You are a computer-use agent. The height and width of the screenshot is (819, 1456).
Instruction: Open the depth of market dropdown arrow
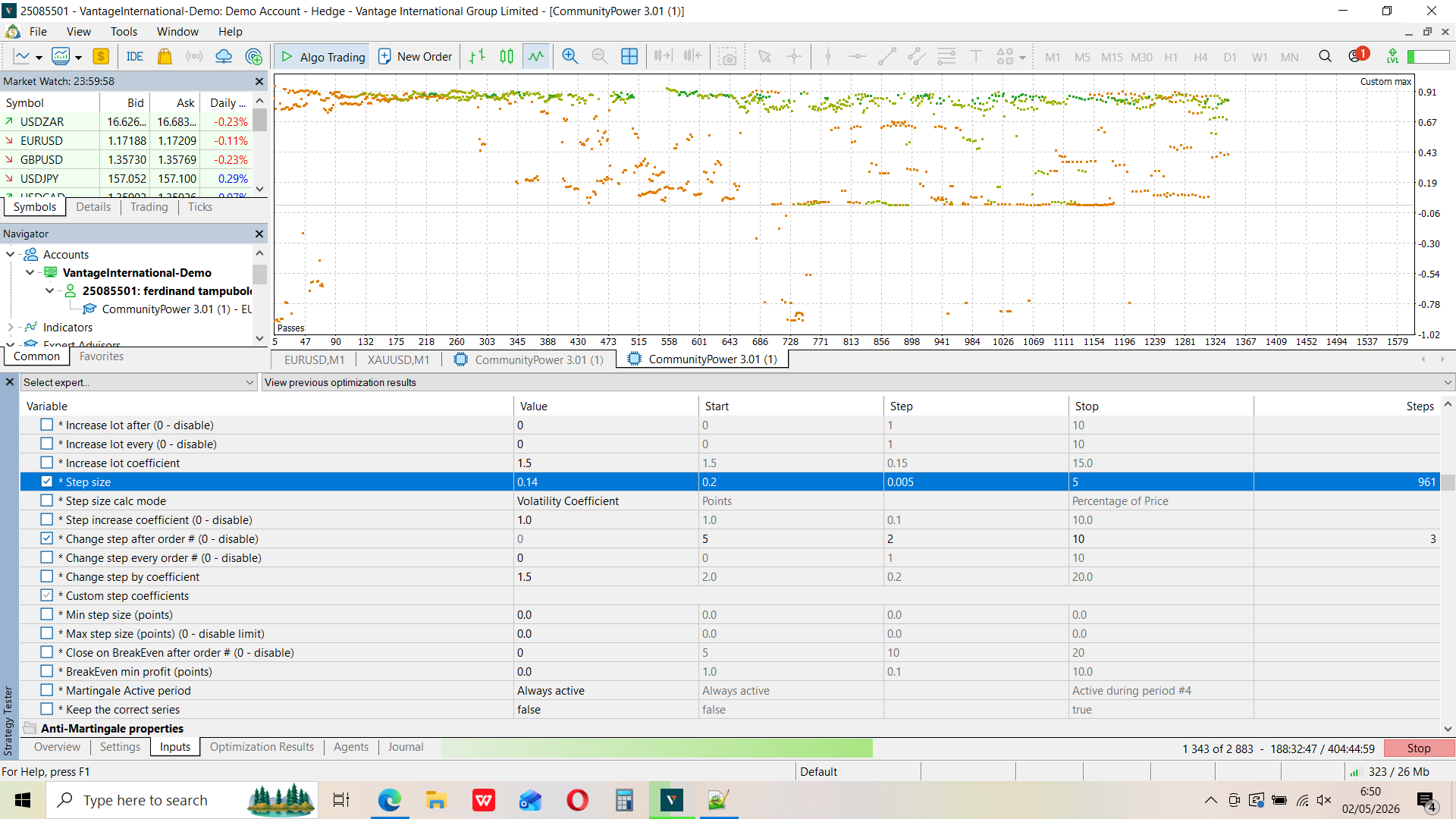[x=78, y=58]
